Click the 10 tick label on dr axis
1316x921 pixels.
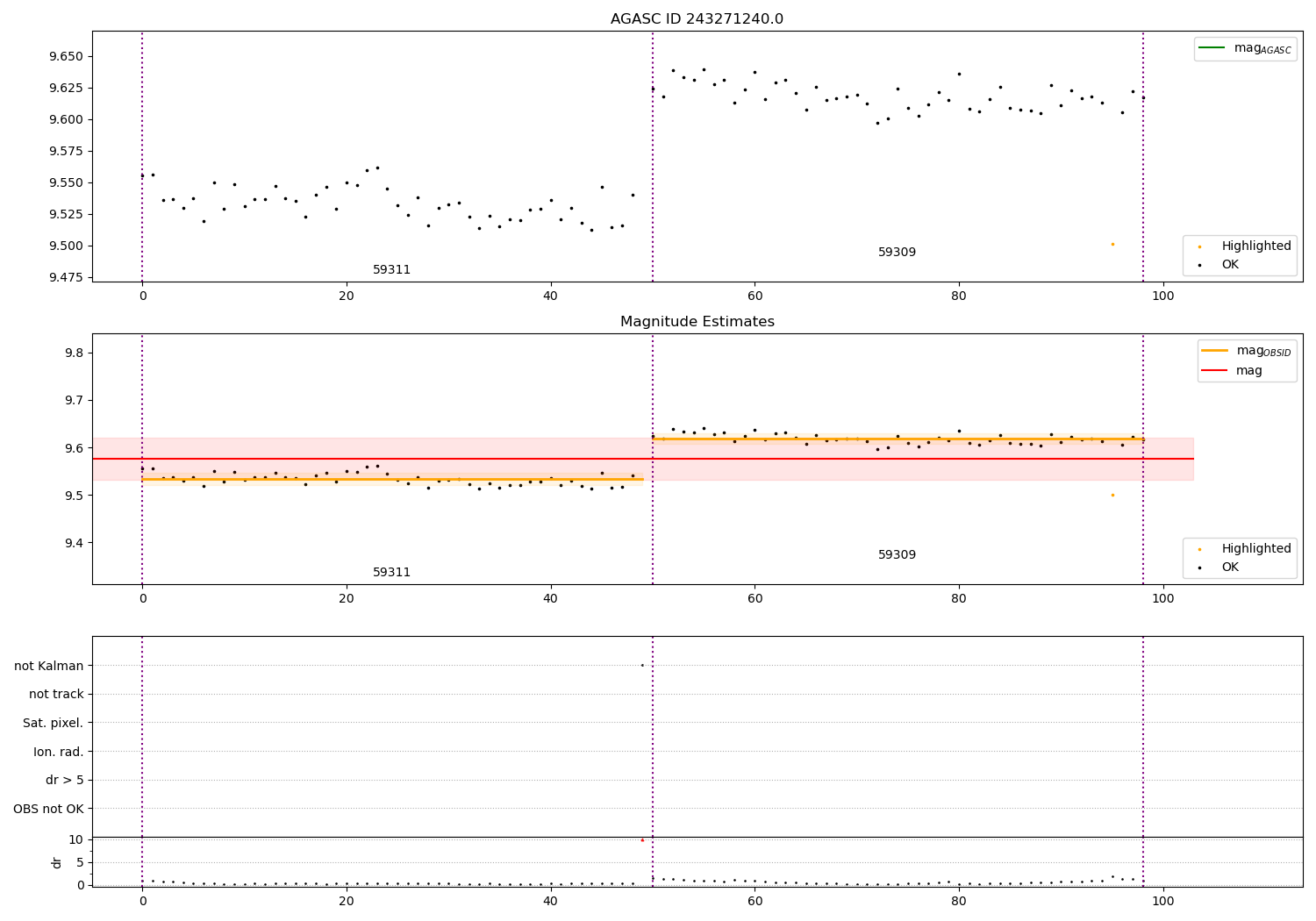click(76, 839)
